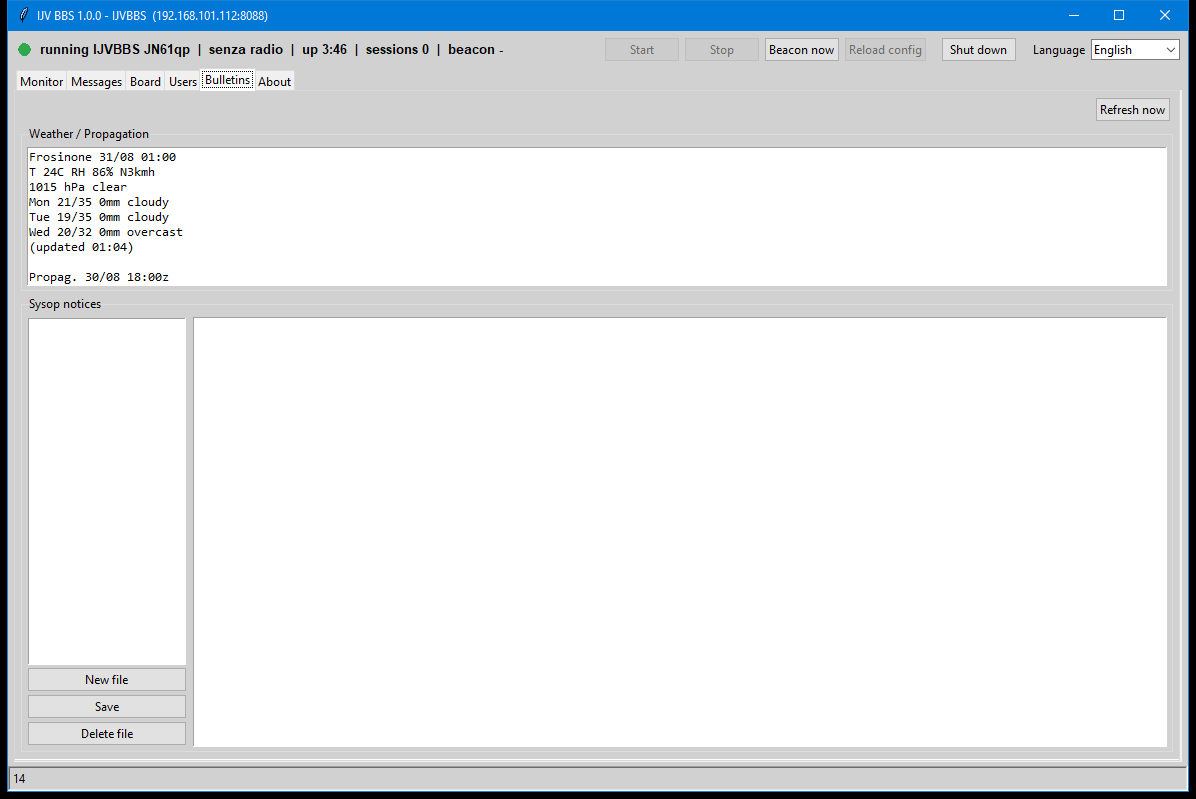Viewport: 1196px width, 799px height.
Task: Click the "up 3:46" uptime text
Action: (324, 50)
